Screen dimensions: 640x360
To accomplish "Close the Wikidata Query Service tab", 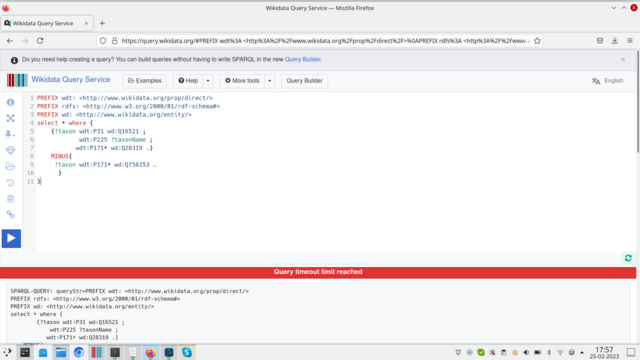I will tap(86, 23).
